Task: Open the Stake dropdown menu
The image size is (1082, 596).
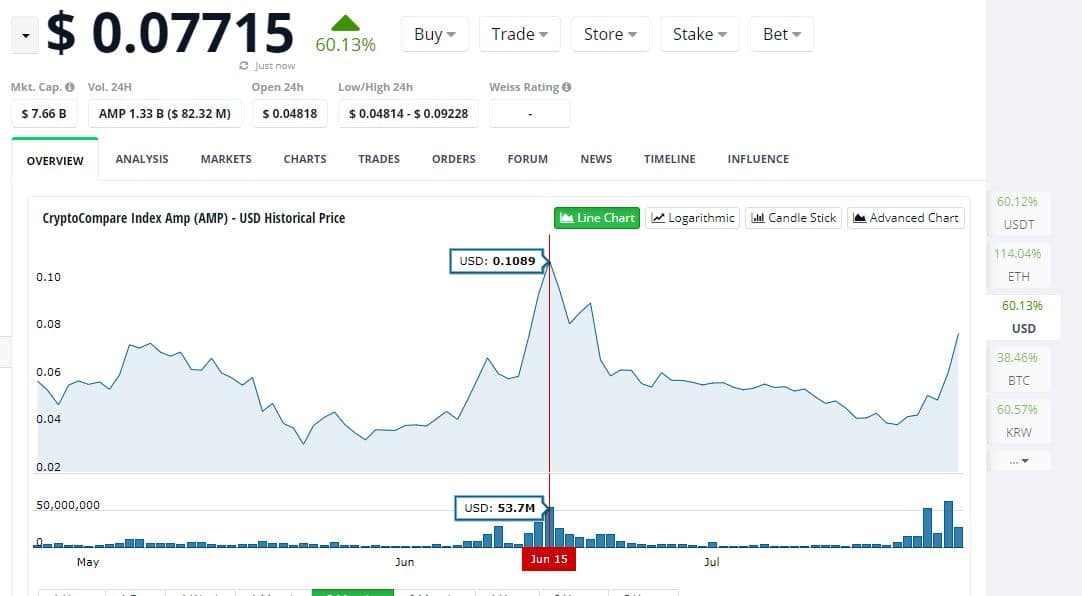Action: (700, 34)
